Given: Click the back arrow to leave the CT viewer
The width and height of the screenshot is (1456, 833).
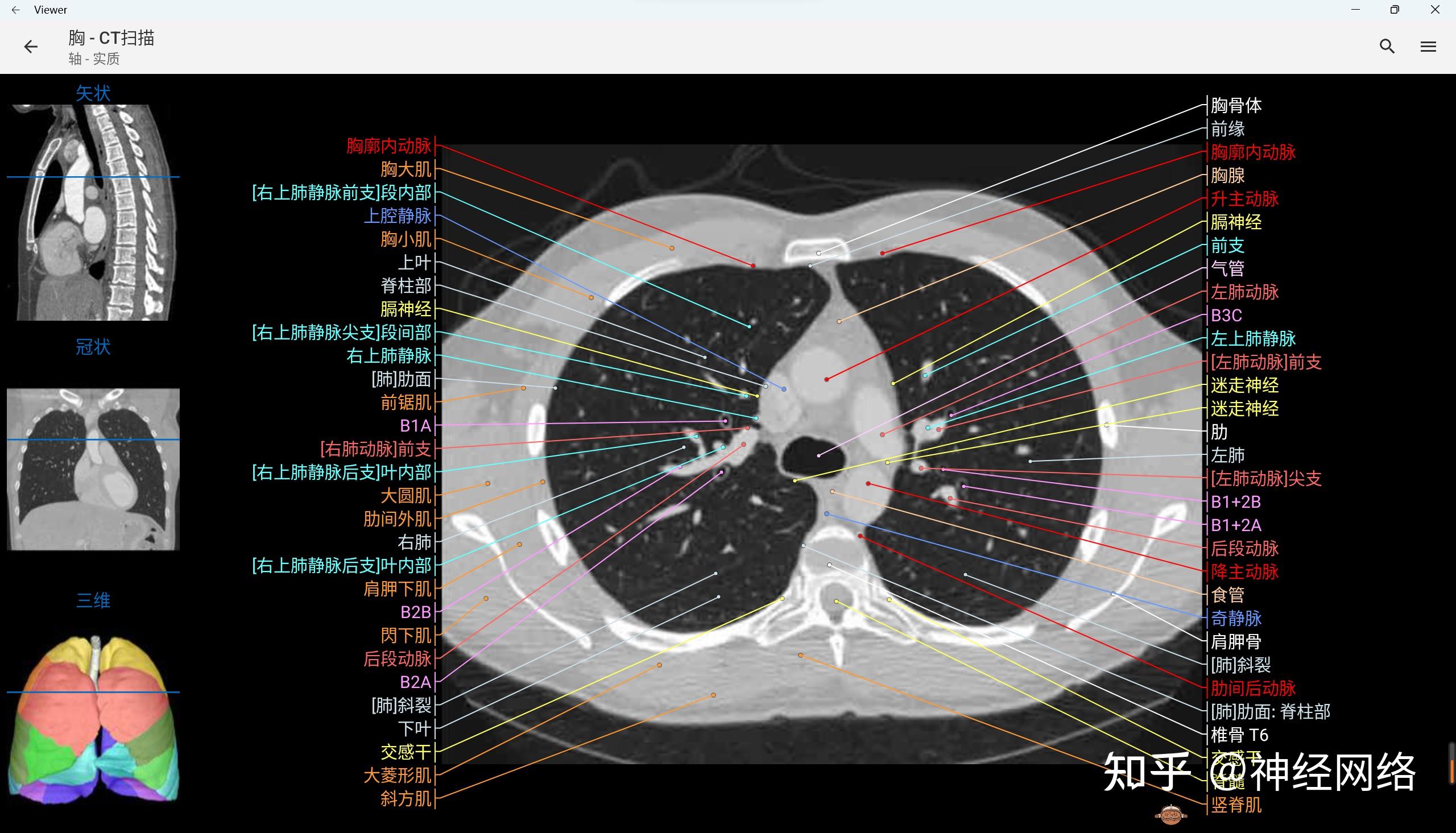Looking at the screenshot, I should click(30, 47).
